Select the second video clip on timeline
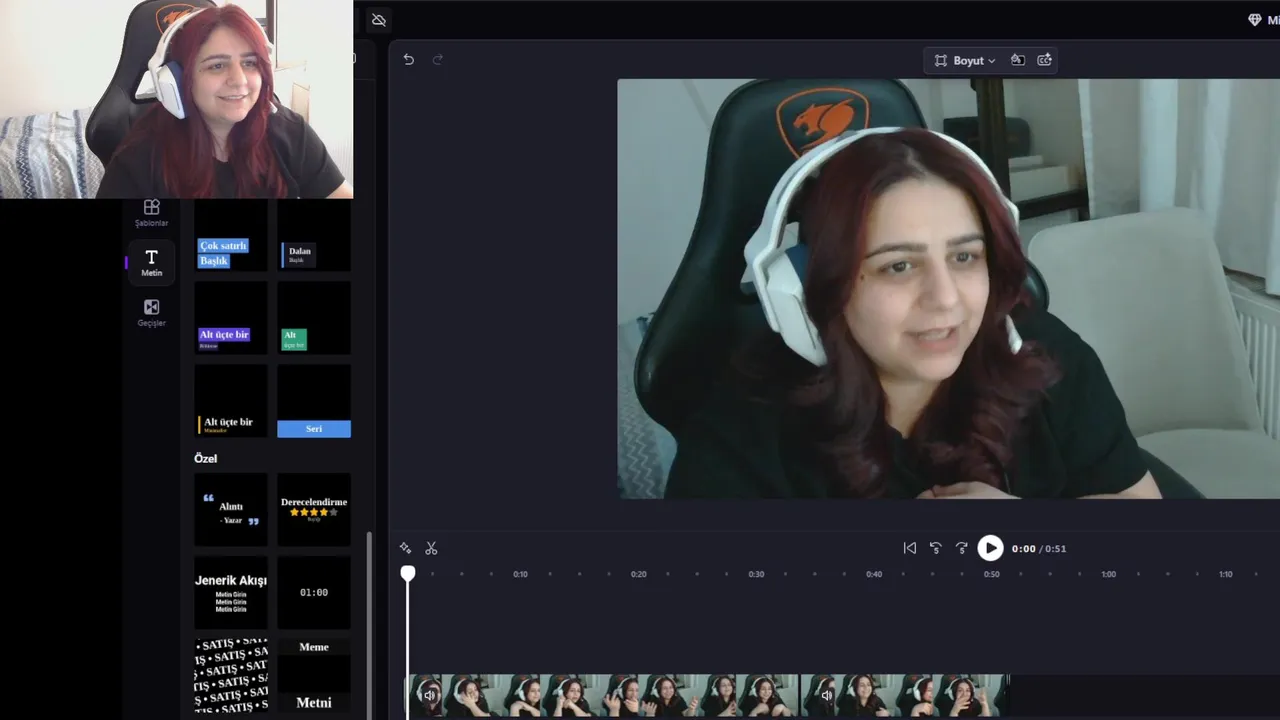This screenshot has height=720, width=1280. click(905, 695)
